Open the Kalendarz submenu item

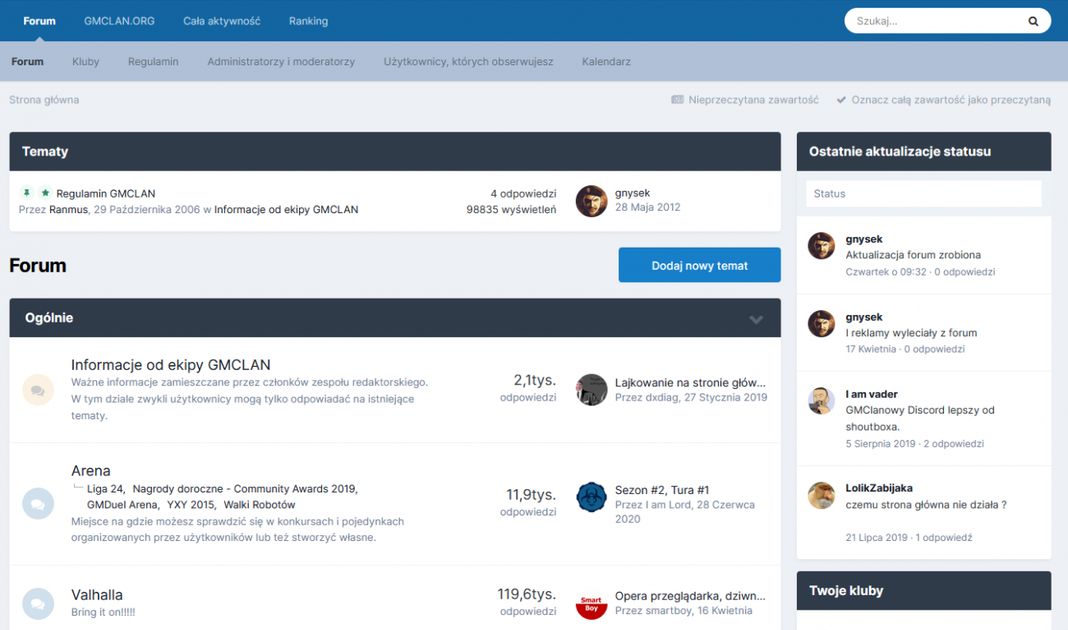pos(606,62)
